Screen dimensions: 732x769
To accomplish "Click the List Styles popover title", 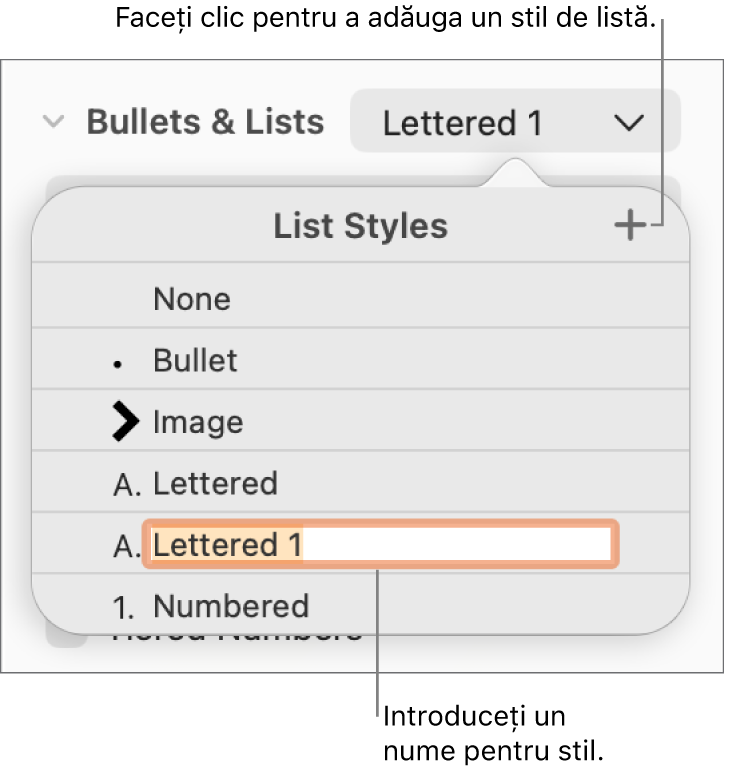I will tap(360, 226).
